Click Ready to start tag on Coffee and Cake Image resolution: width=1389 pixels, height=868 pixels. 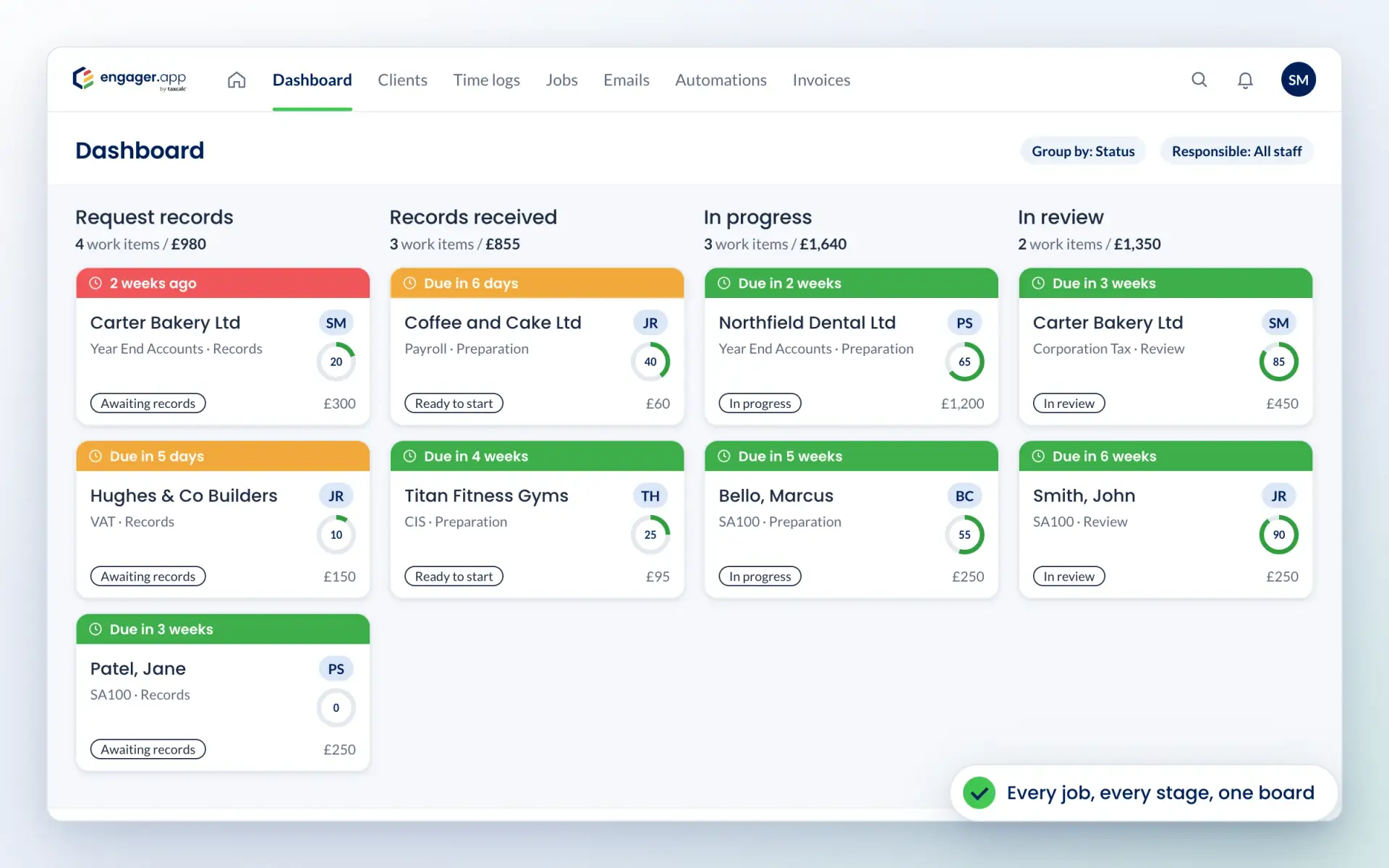(454, 404)
